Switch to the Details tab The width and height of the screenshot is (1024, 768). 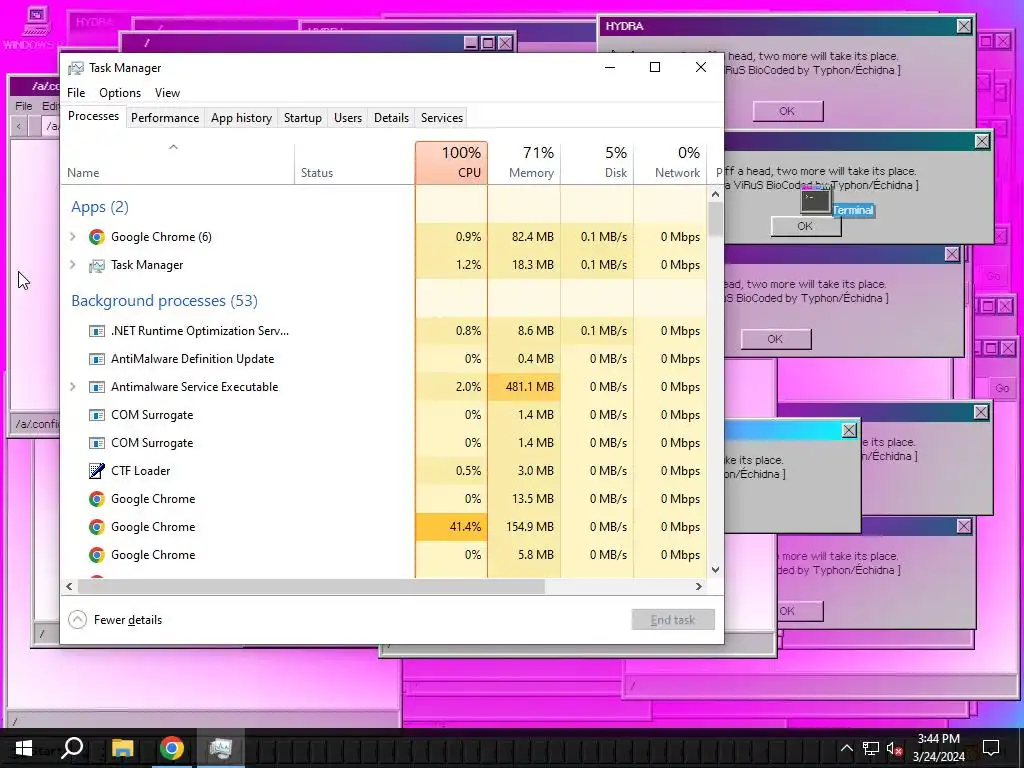coord(391,118)
